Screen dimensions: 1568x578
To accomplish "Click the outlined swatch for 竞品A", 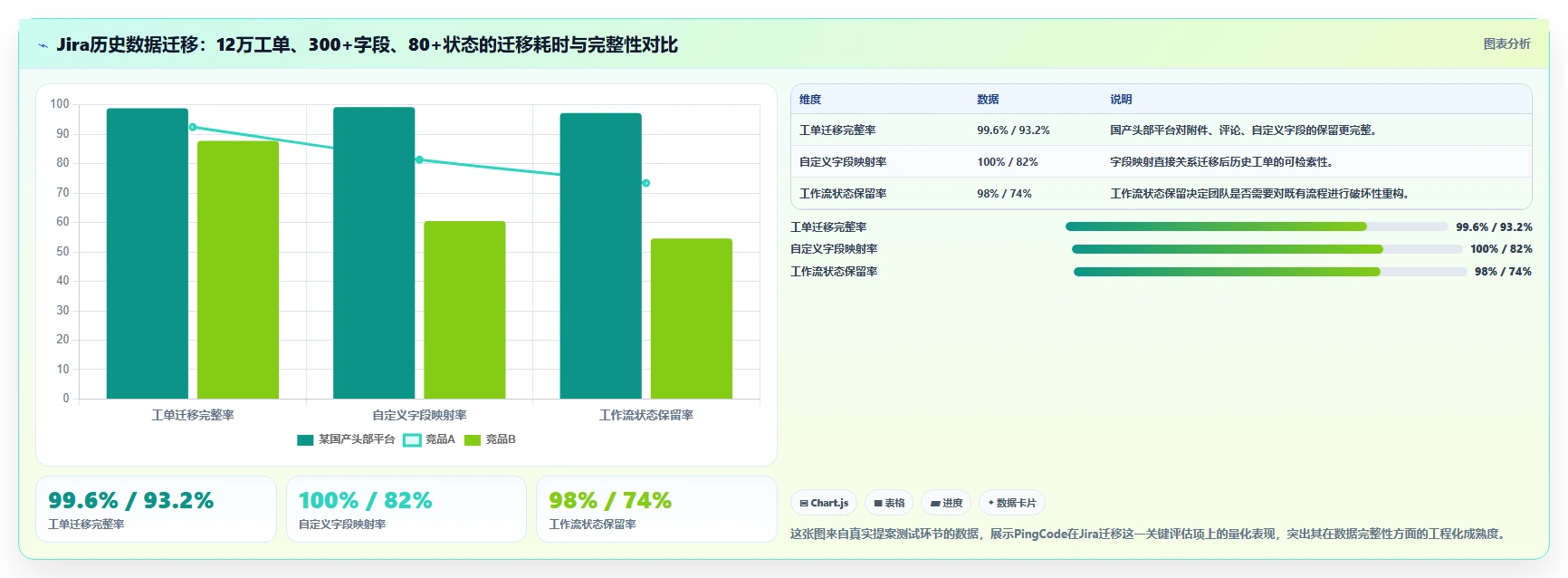I will click(412, 440).
